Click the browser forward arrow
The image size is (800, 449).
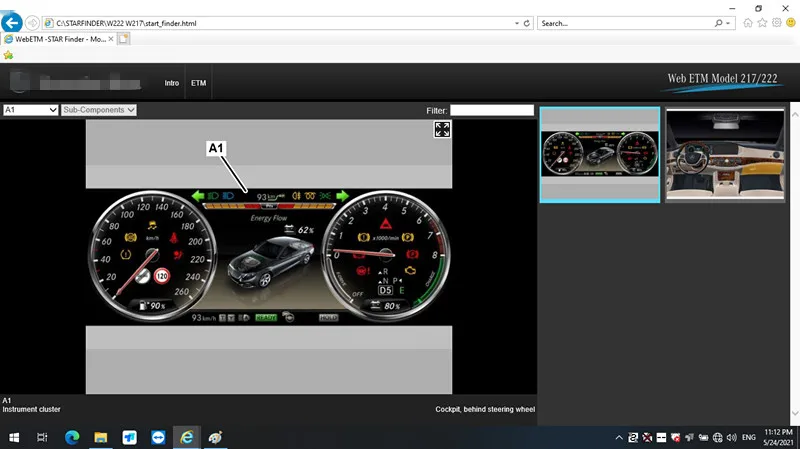pyautogui.click(x=32, y=23)
